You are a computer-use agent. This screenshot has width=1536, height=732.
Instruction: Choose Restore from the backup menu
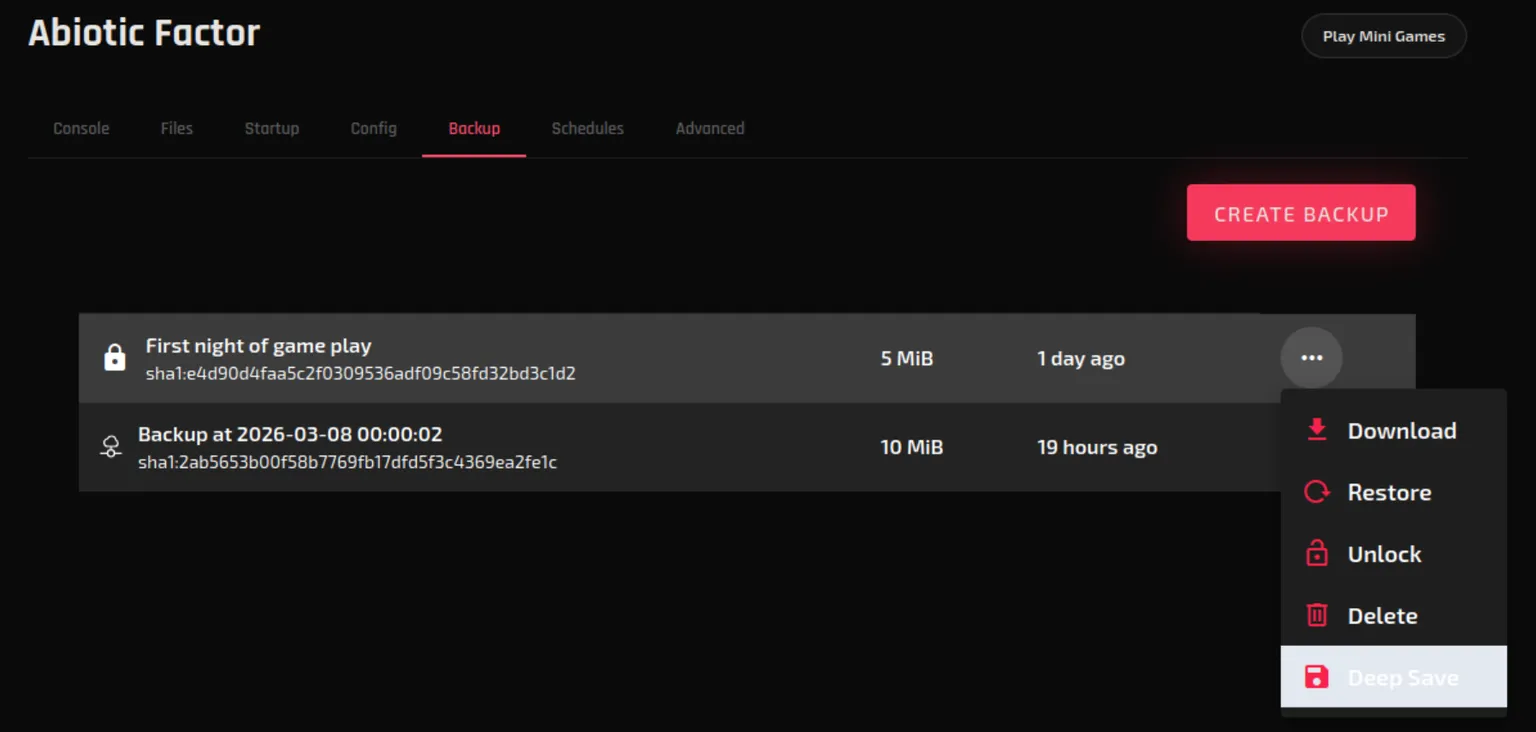click(x=1394, y=492)
